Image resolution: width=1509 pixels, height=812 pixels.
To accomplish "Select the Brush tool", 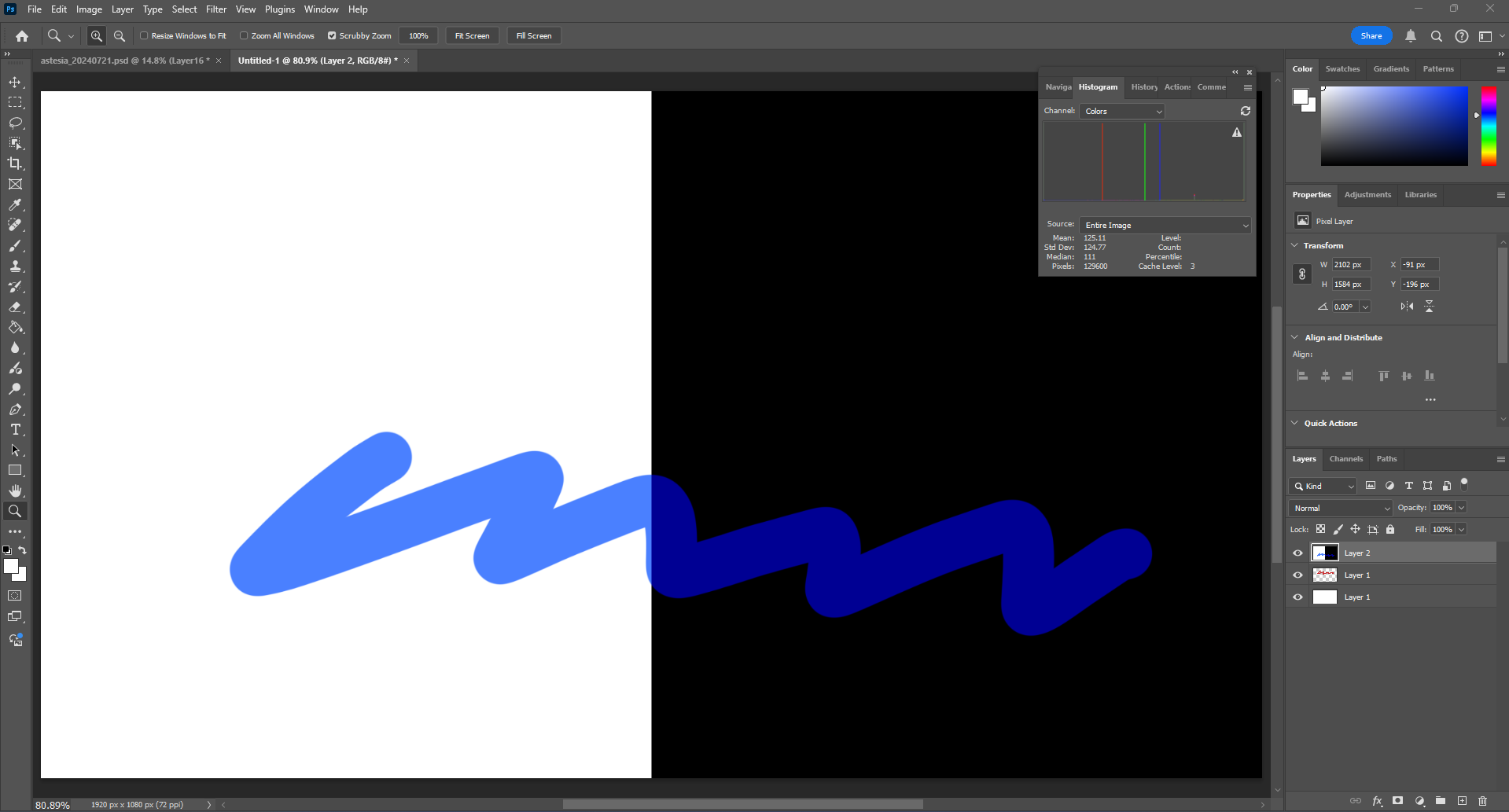I will [15, 245].
